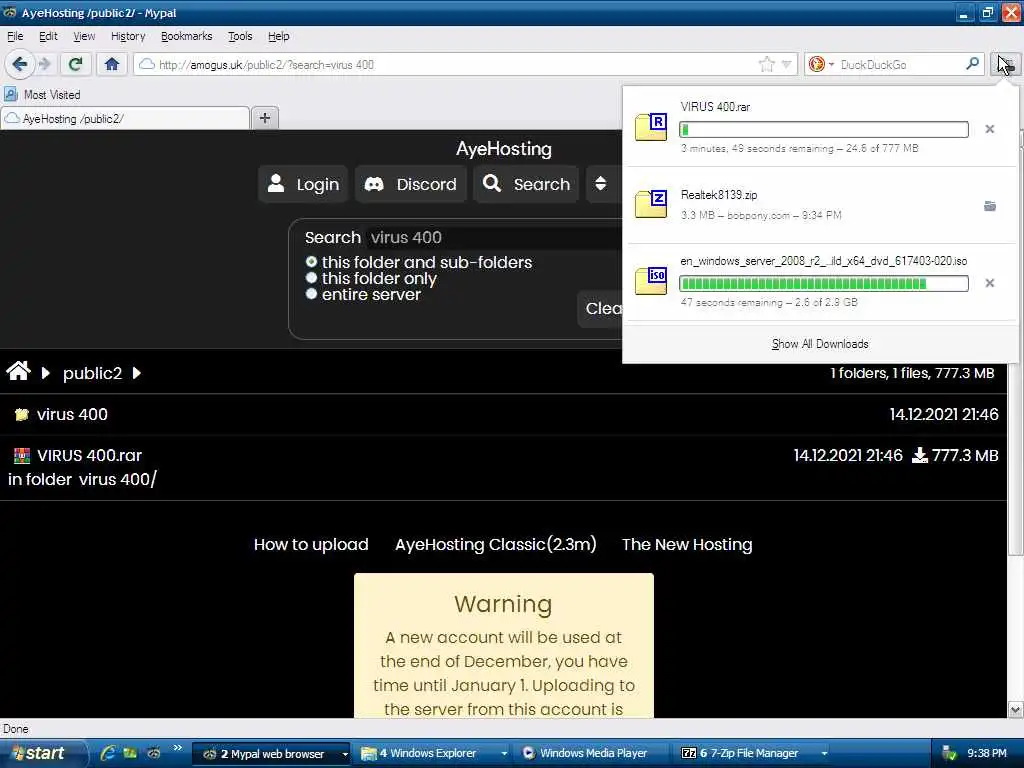
Task: Click the VIRUS 400.rar download progress bar
Action: [824, 129]
